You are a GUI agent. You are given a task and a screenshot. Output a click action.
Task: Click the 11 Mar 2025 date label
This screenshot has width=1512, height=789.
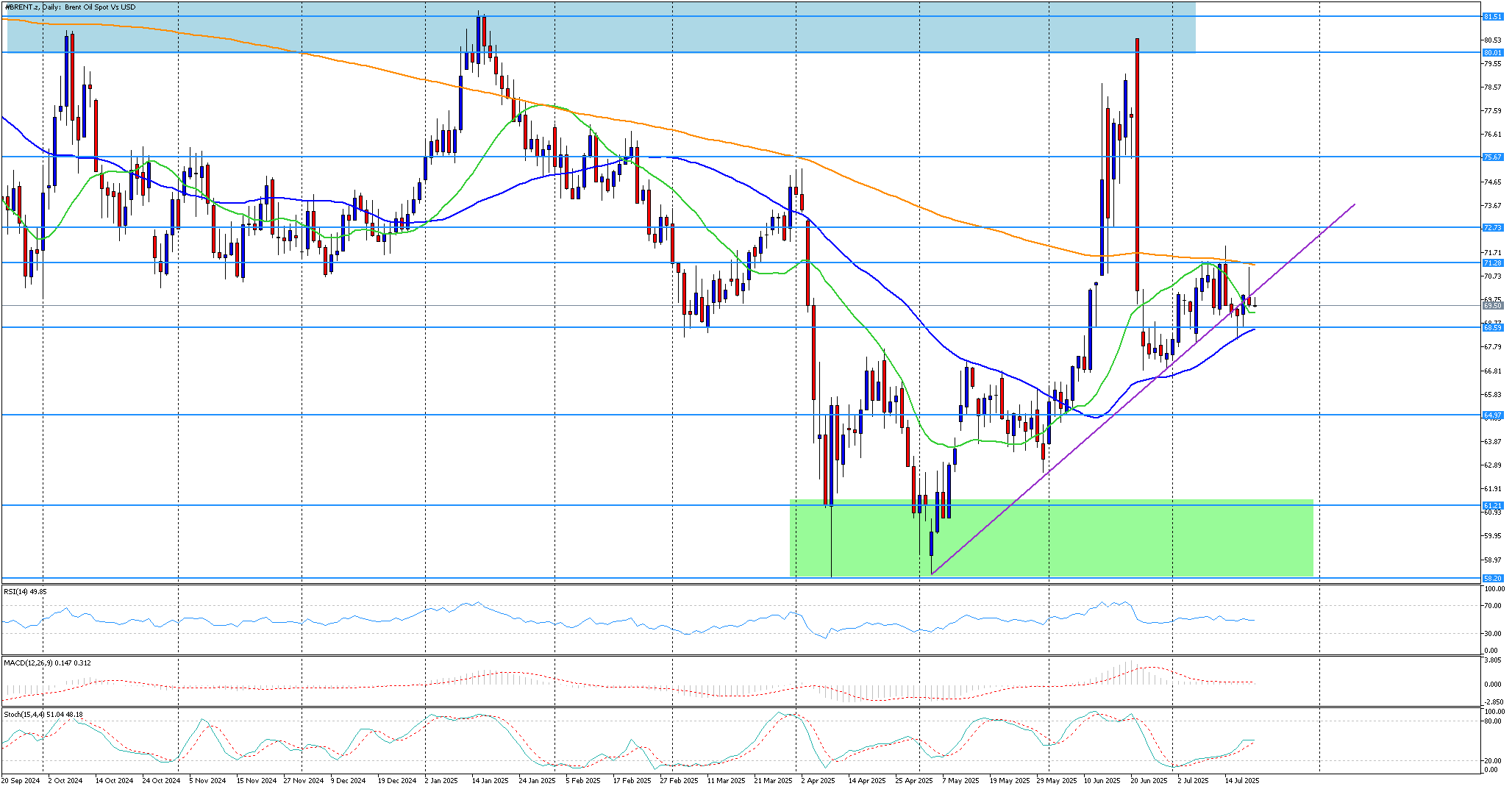coord(727,780)
